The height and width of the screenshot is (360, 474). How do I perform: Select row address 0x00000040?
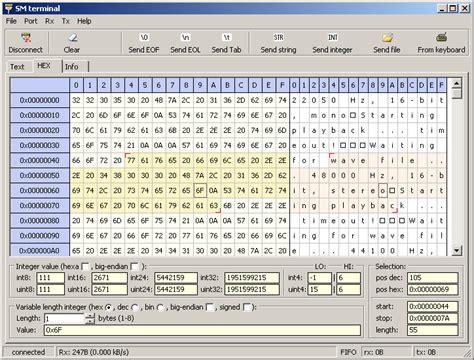click(40, 160)
